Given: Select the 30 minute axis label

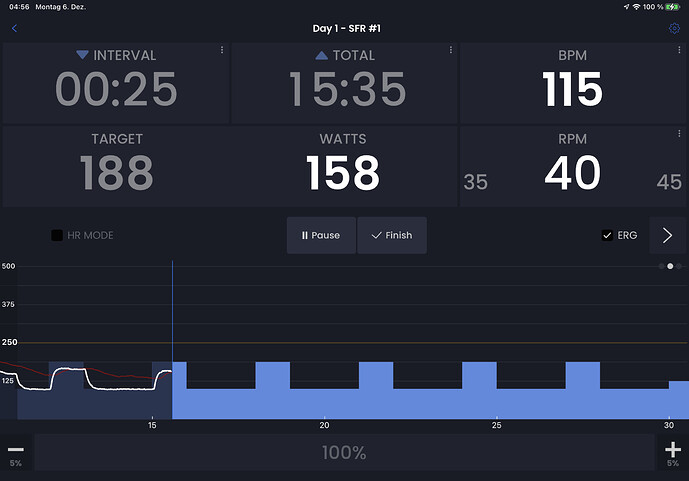Looking at the screenshot, I should coord(669,425).
